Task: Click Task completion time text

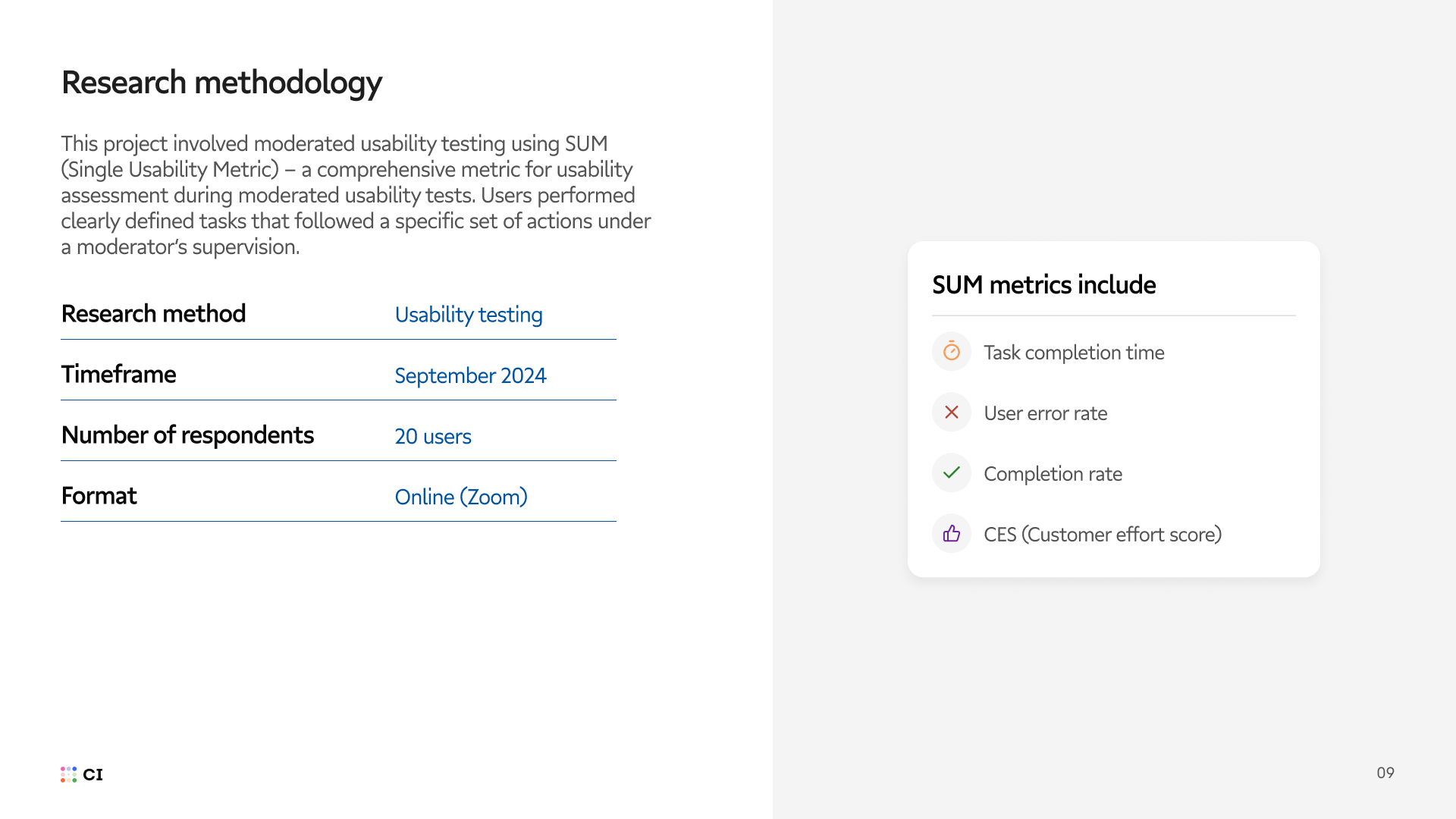Action: pyautogui.click(x=1074, y=353)
